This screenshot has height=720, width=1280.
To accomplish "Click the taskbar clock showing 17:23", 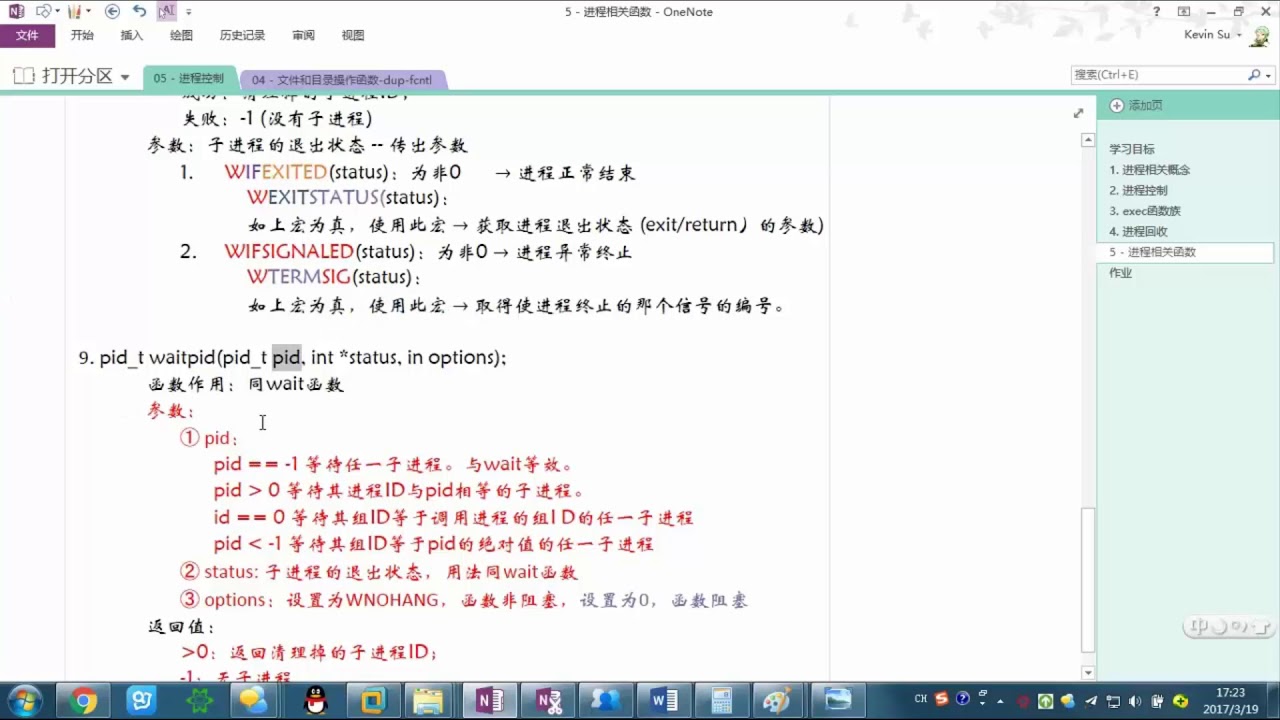I will [x=1231, y=700].
